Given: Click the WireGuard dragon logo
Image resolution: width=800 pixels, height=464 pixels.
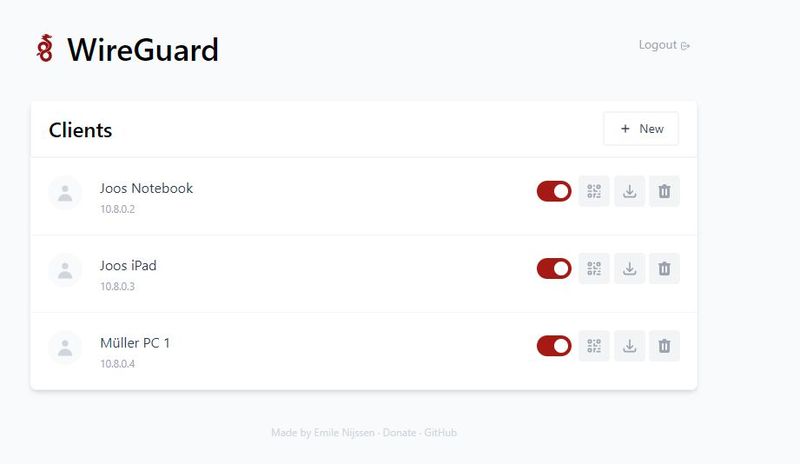Looking at the screenshot, I should pos(44,48).
